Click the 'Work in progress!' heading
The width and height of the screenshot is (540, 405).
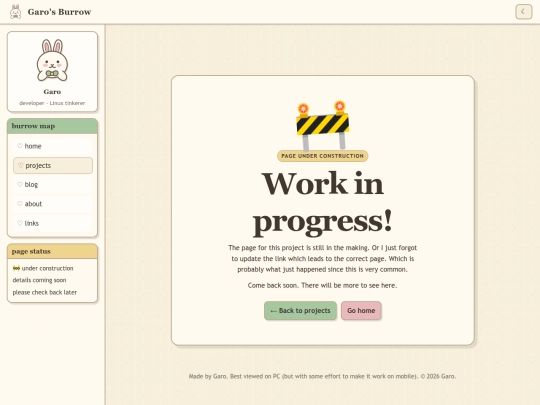click(322, 203)
